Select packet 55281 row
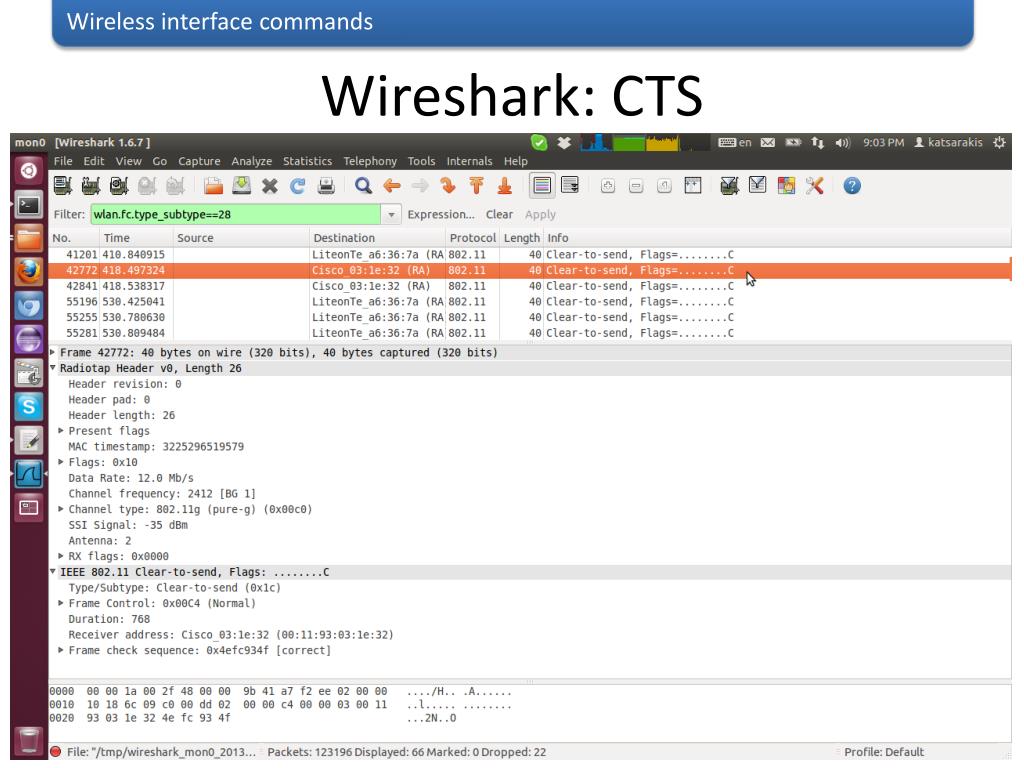 tap(530, 333)
